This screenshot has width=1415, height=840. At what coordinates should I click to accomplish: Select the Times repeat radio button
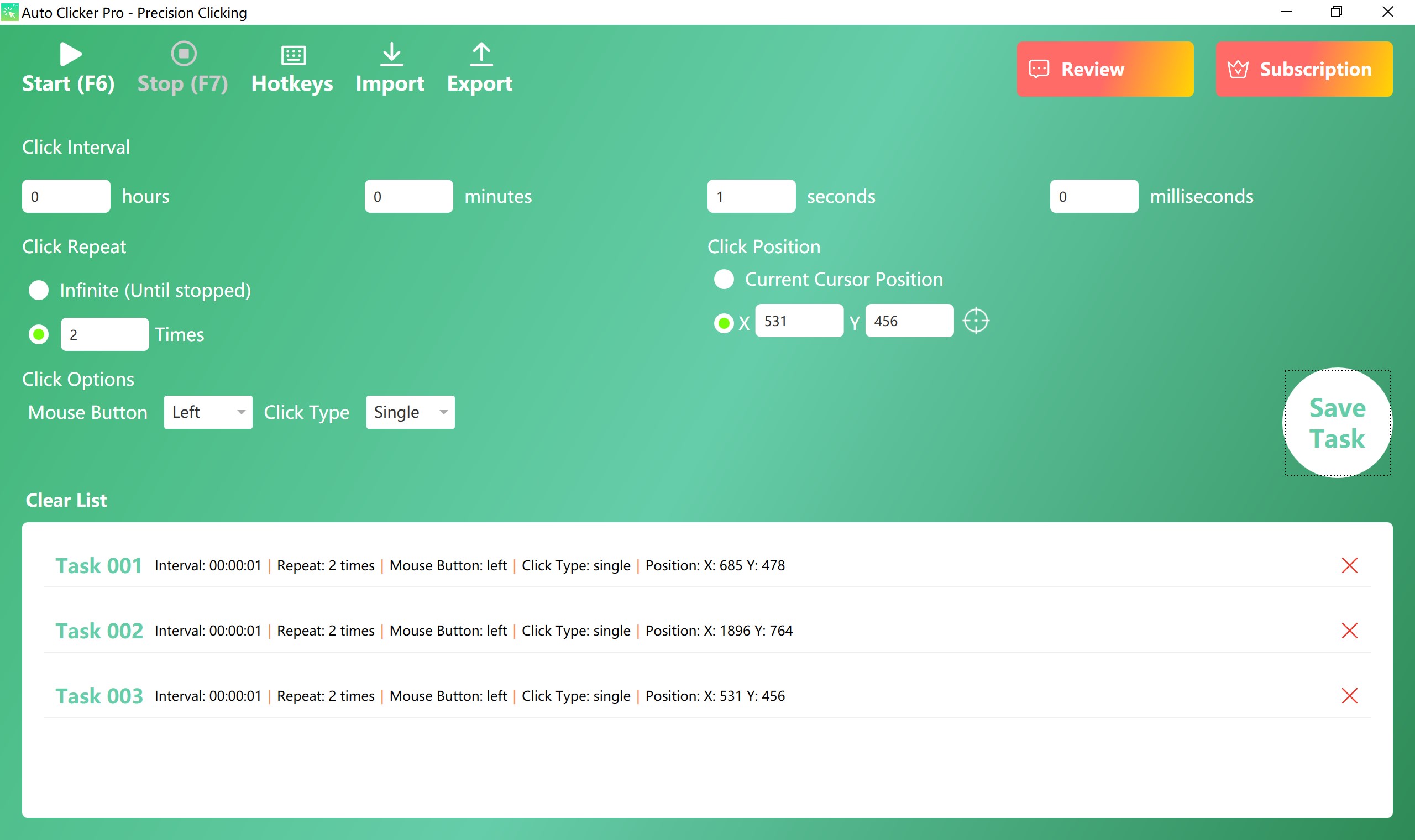(x=39, y=334)
